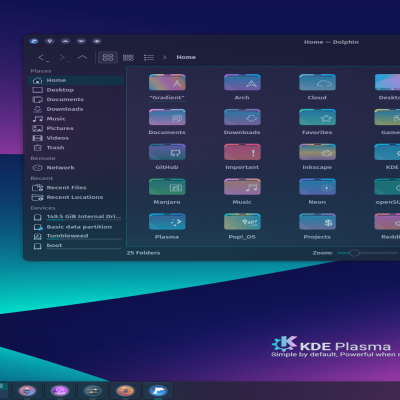Click the 25 Folders status text
Viewport: 400px width, 400px height.
[x=143, y=253]
